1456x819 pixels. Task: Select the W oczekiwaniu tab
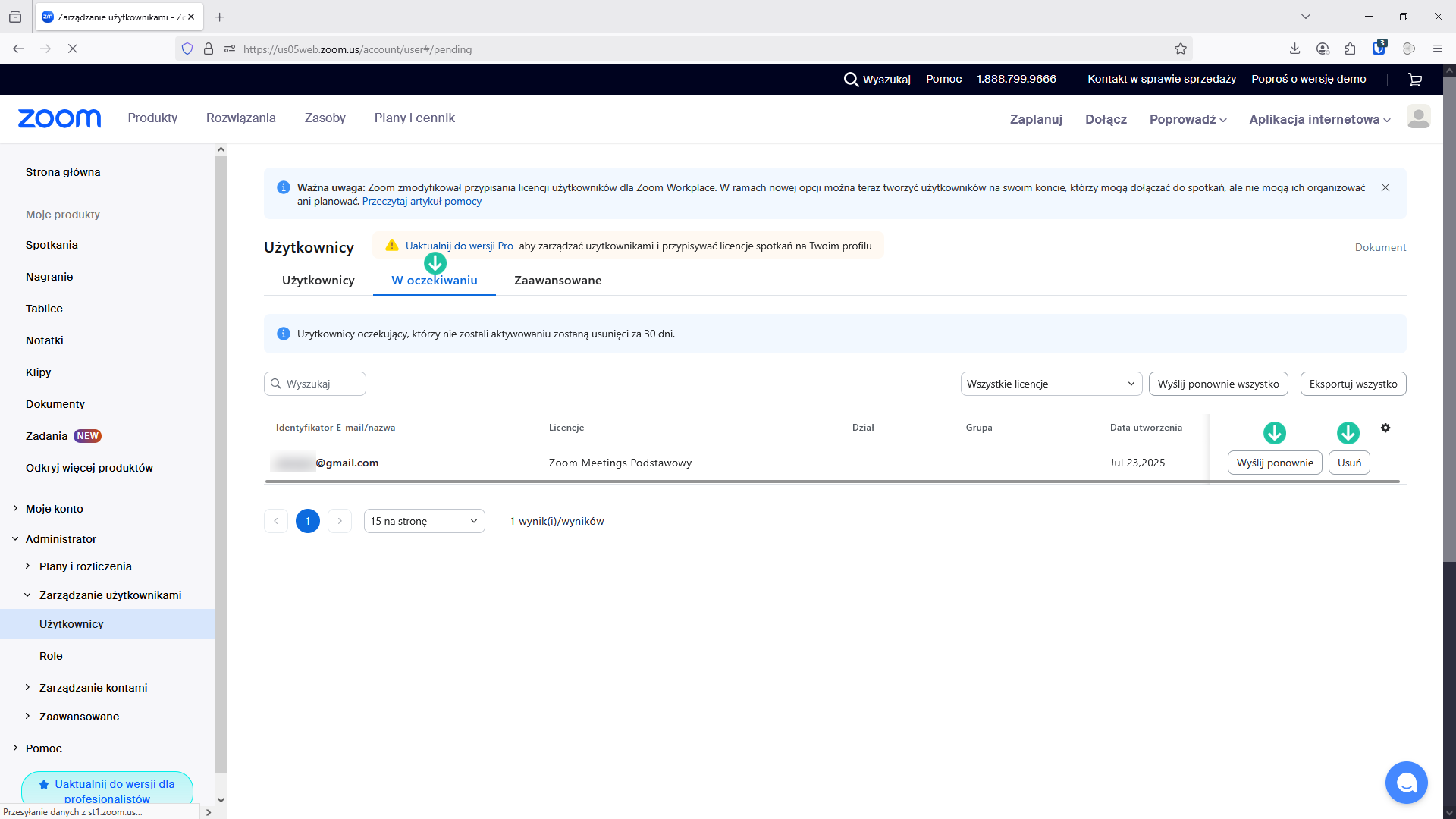click(x=435, y=281)
